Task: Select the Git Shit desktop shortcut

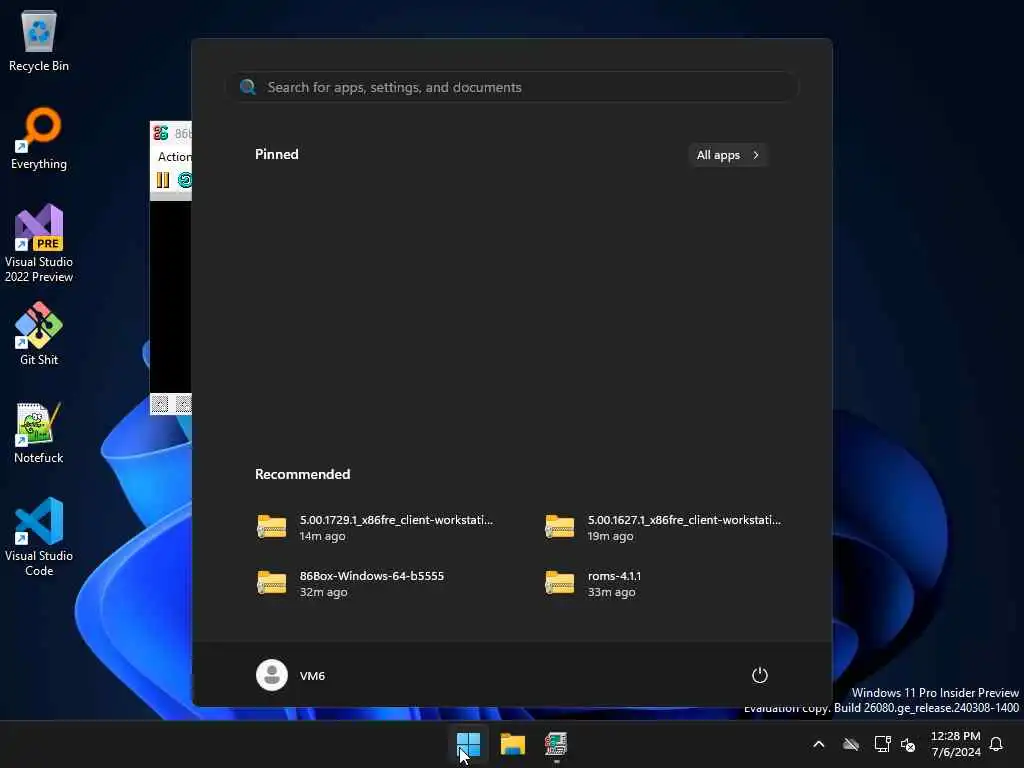Action: tap(39, 334)
